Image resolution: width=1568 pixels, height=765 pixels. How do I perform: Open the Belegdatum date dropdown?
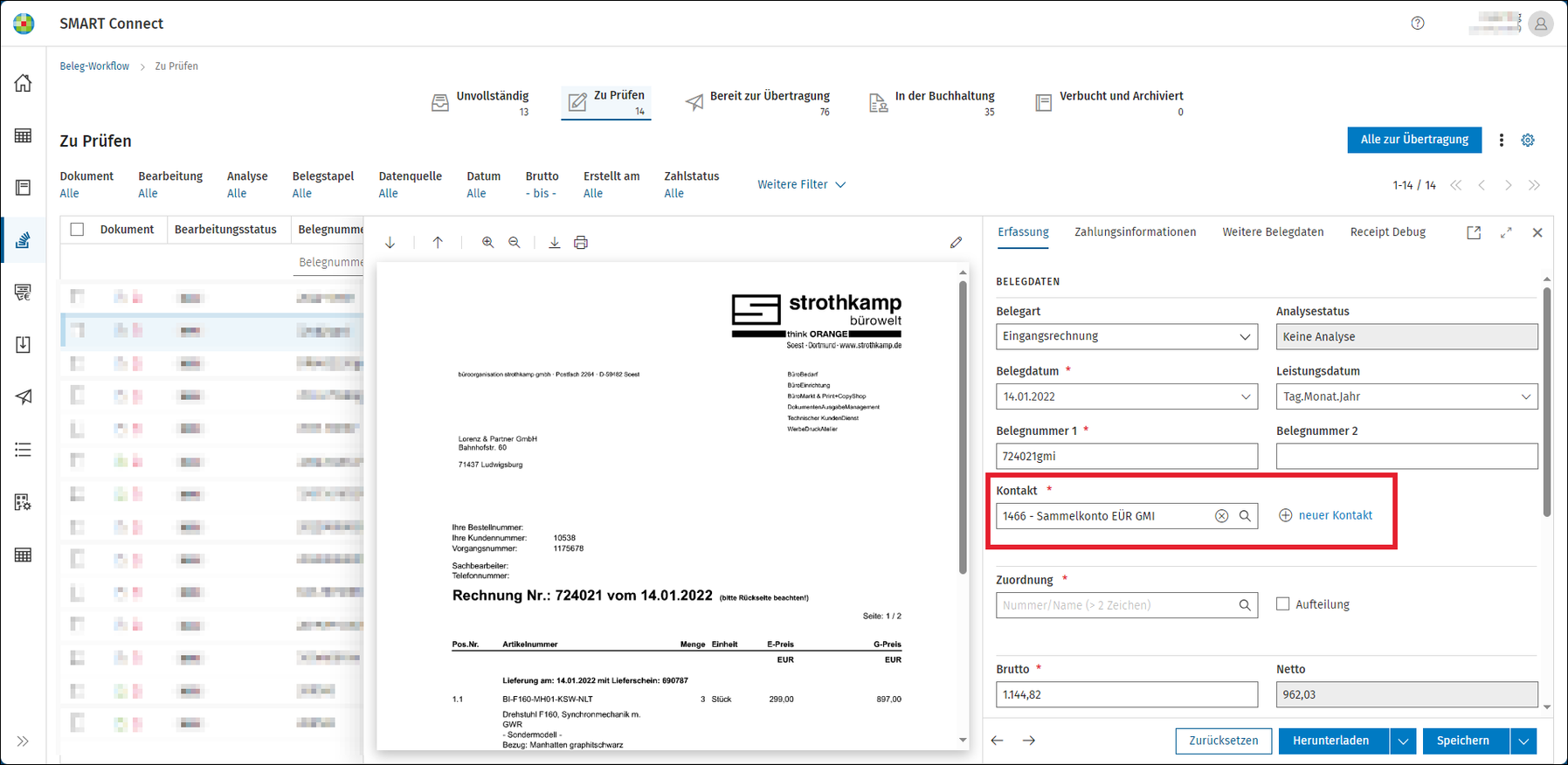coord(1245,396)
